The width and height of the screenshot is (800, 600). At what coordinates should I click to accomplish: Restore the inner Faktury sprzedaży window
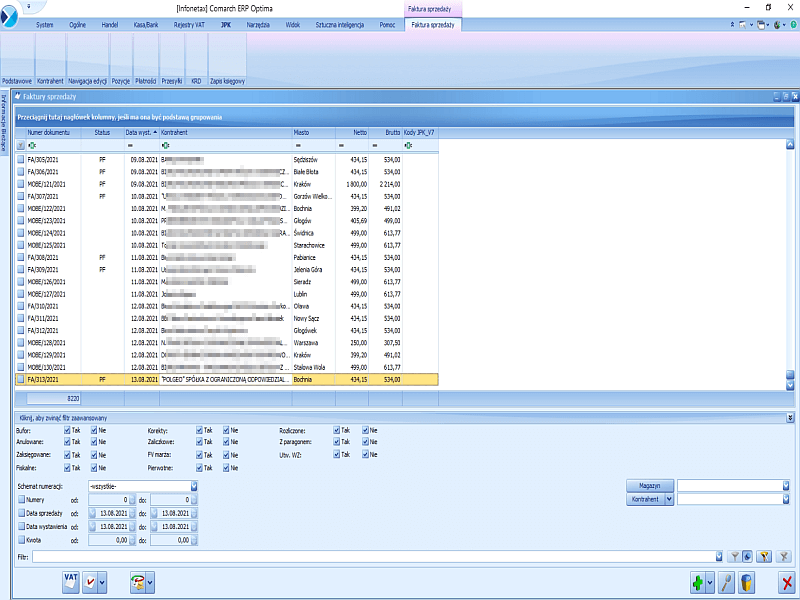pos(786,96)
